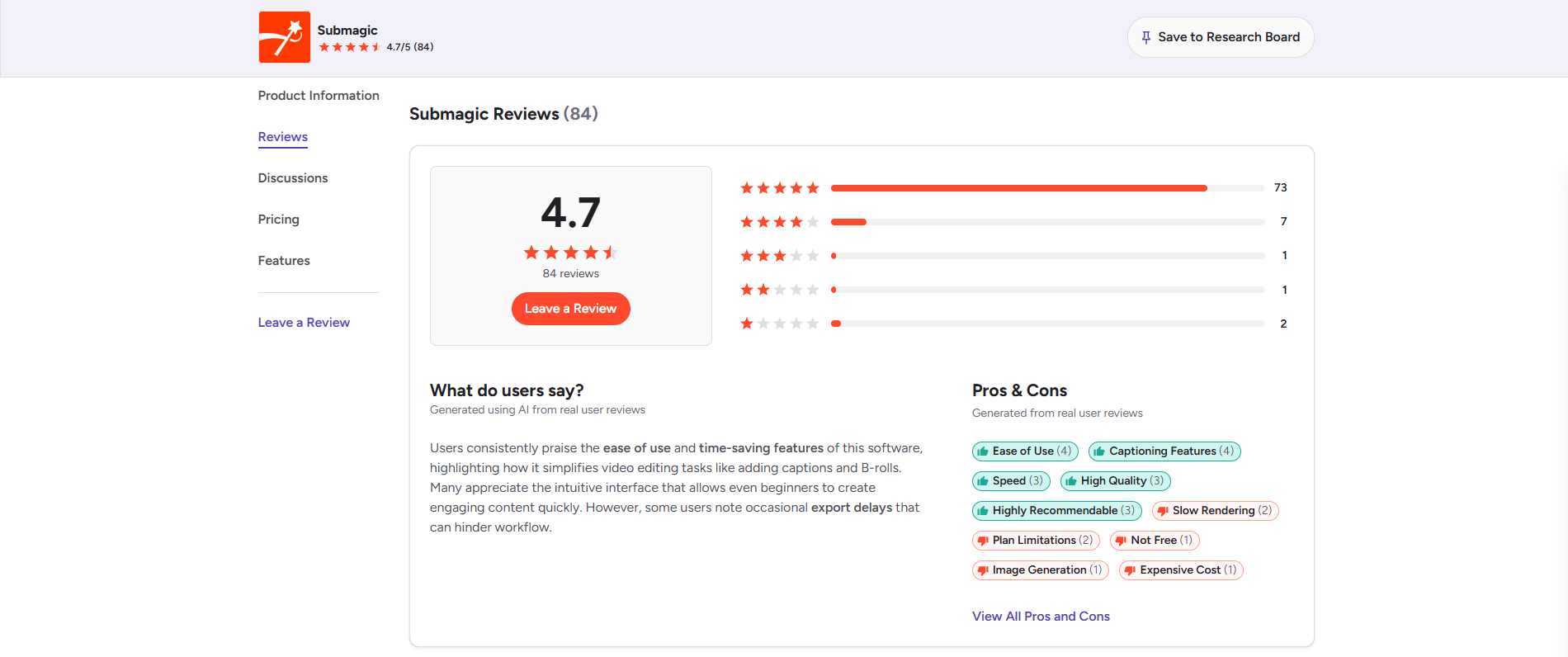Click thumbs-down icon on Expensive Cost tag
Screen dimensions: 1568x657
coord(1131,570)
